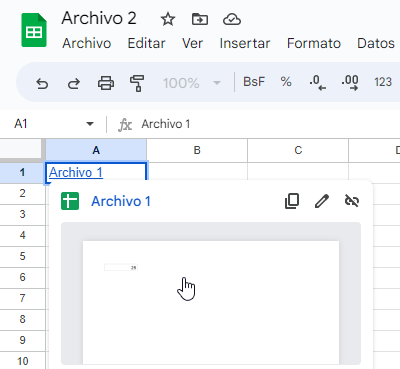Select row 4 header
The height and width of the screenshot is (369, 400).
click(22, 235)
